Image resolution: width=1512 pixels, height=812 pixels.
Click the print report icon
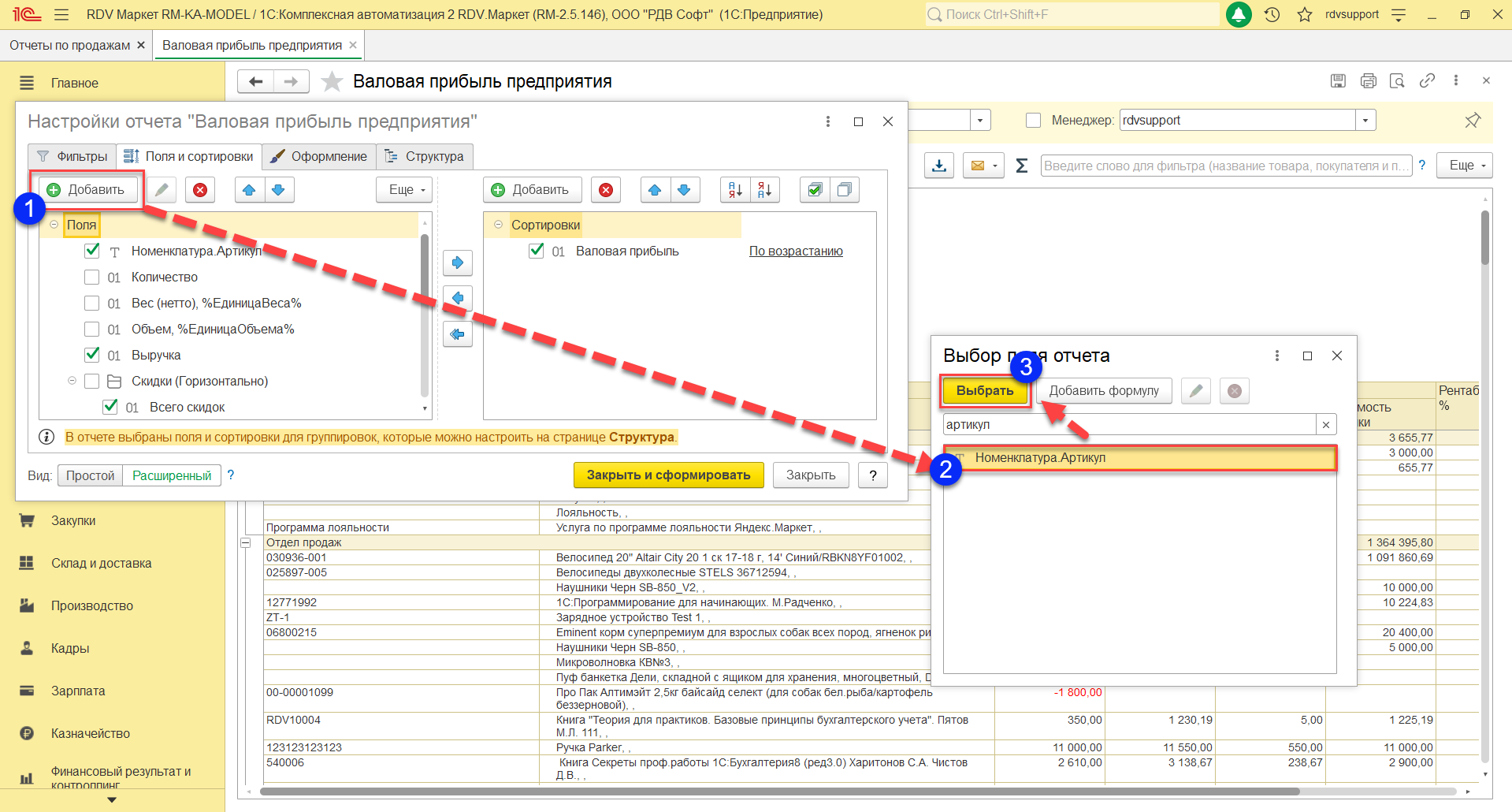(1368, 81)
